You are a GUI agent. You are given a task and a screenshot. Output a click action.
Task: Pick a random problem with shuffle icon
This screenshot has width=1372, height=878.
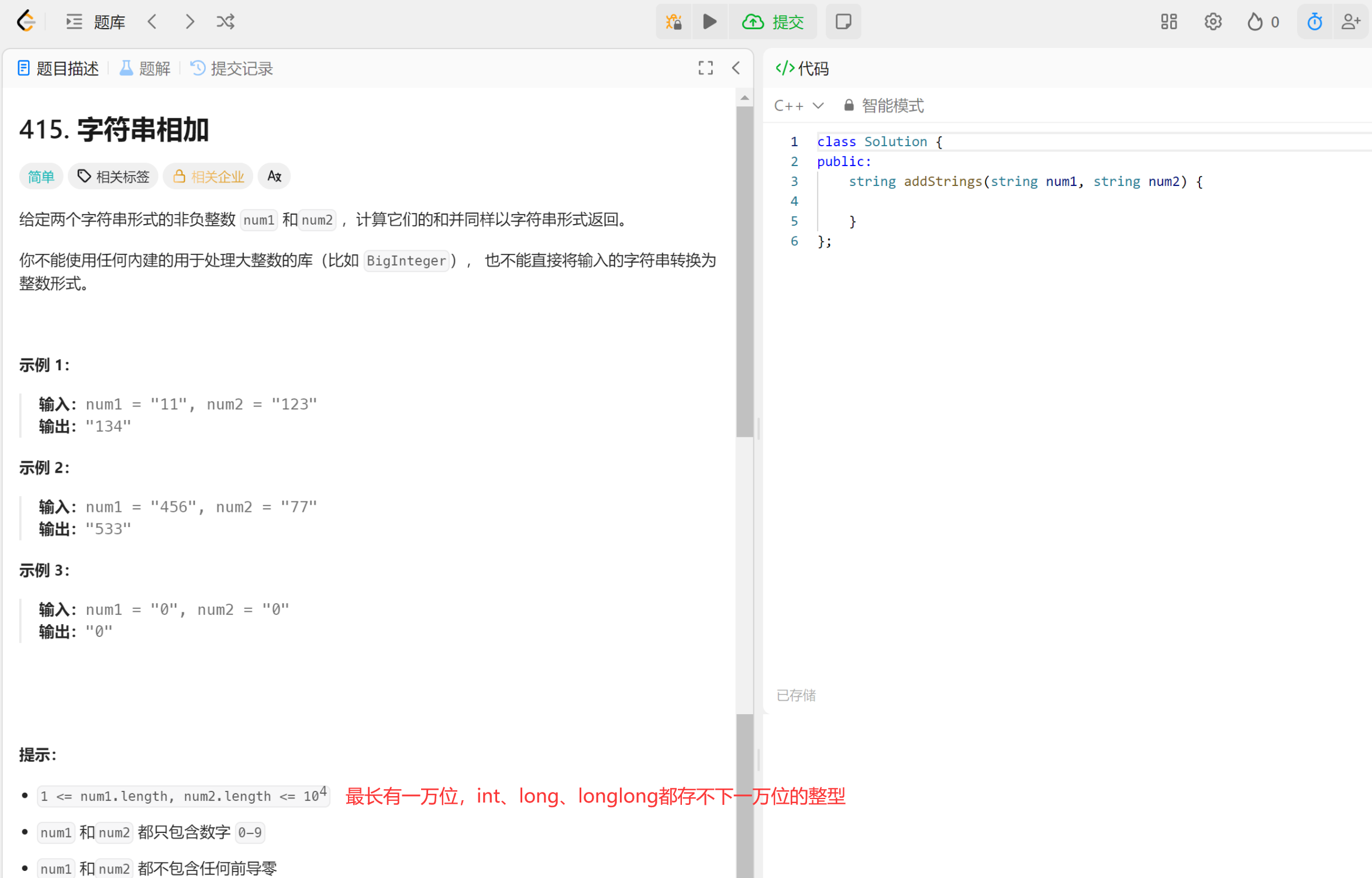(226, 22)
